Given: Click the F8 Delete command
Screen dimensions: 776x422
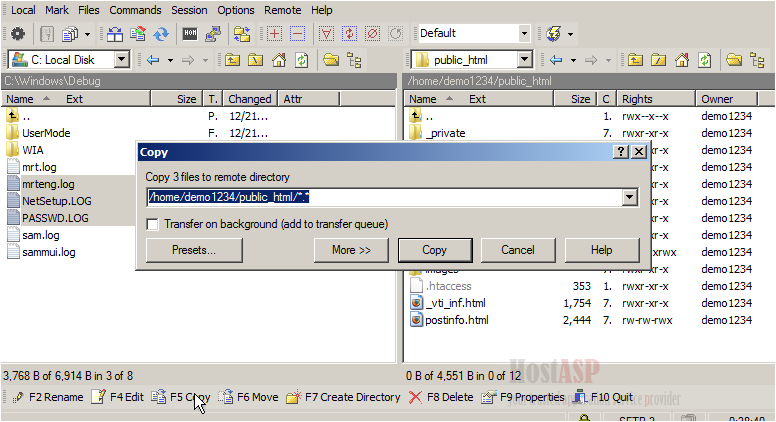Looking at the screenshot, I should [441, 397].
